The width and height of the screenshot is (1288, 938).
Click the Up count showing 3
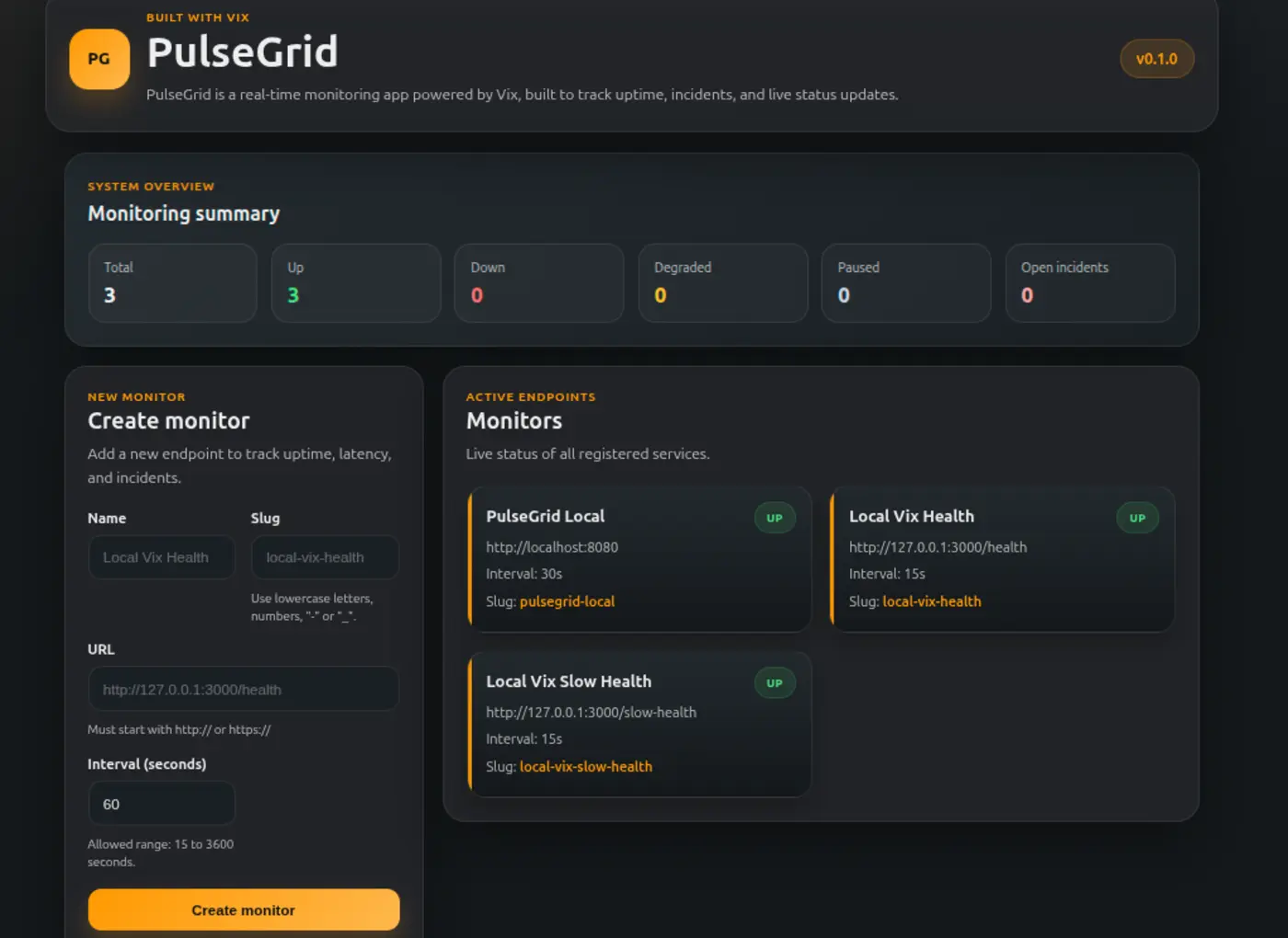(x=355, y=283)
